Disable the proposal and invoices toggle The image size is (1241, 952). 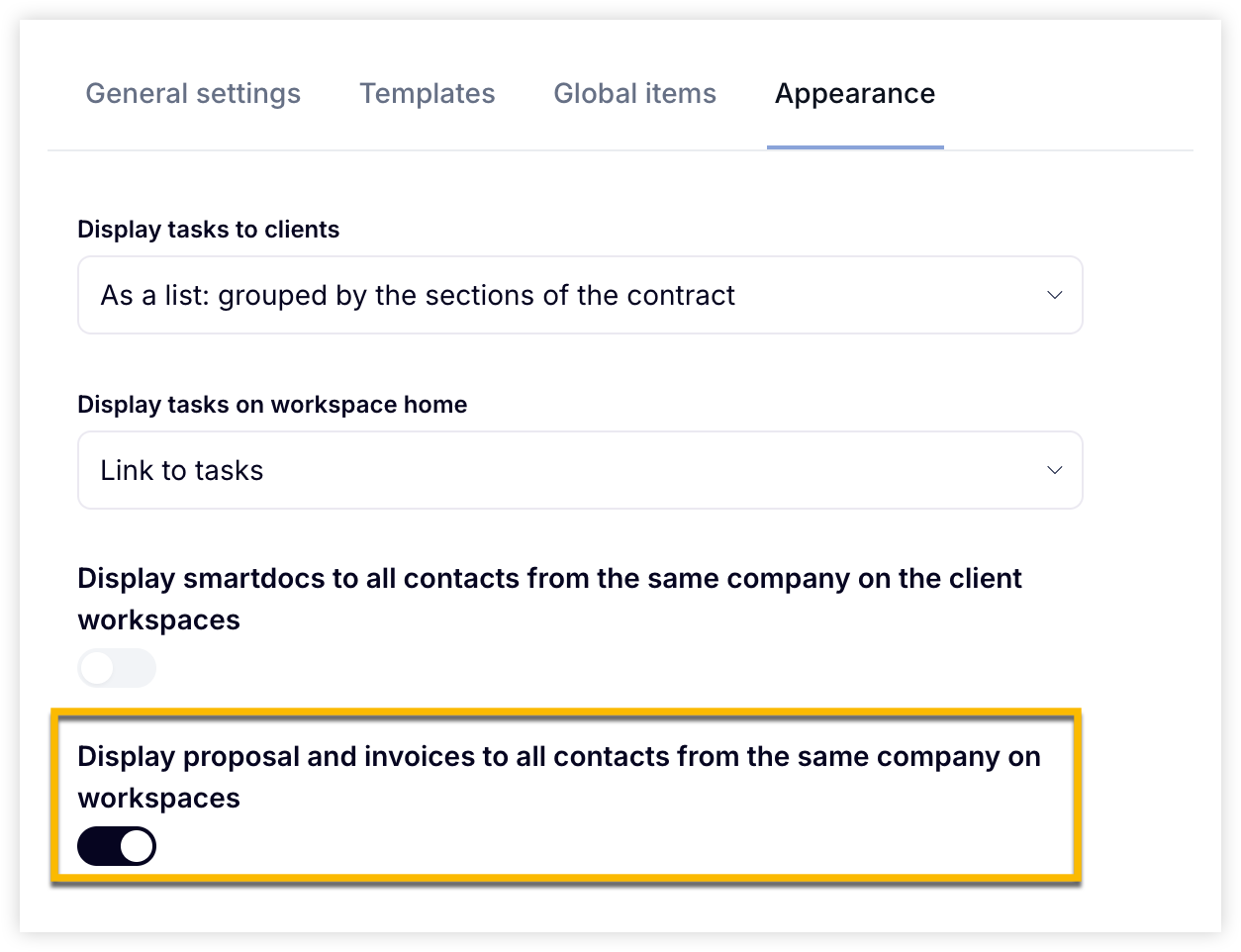(117, 846)
